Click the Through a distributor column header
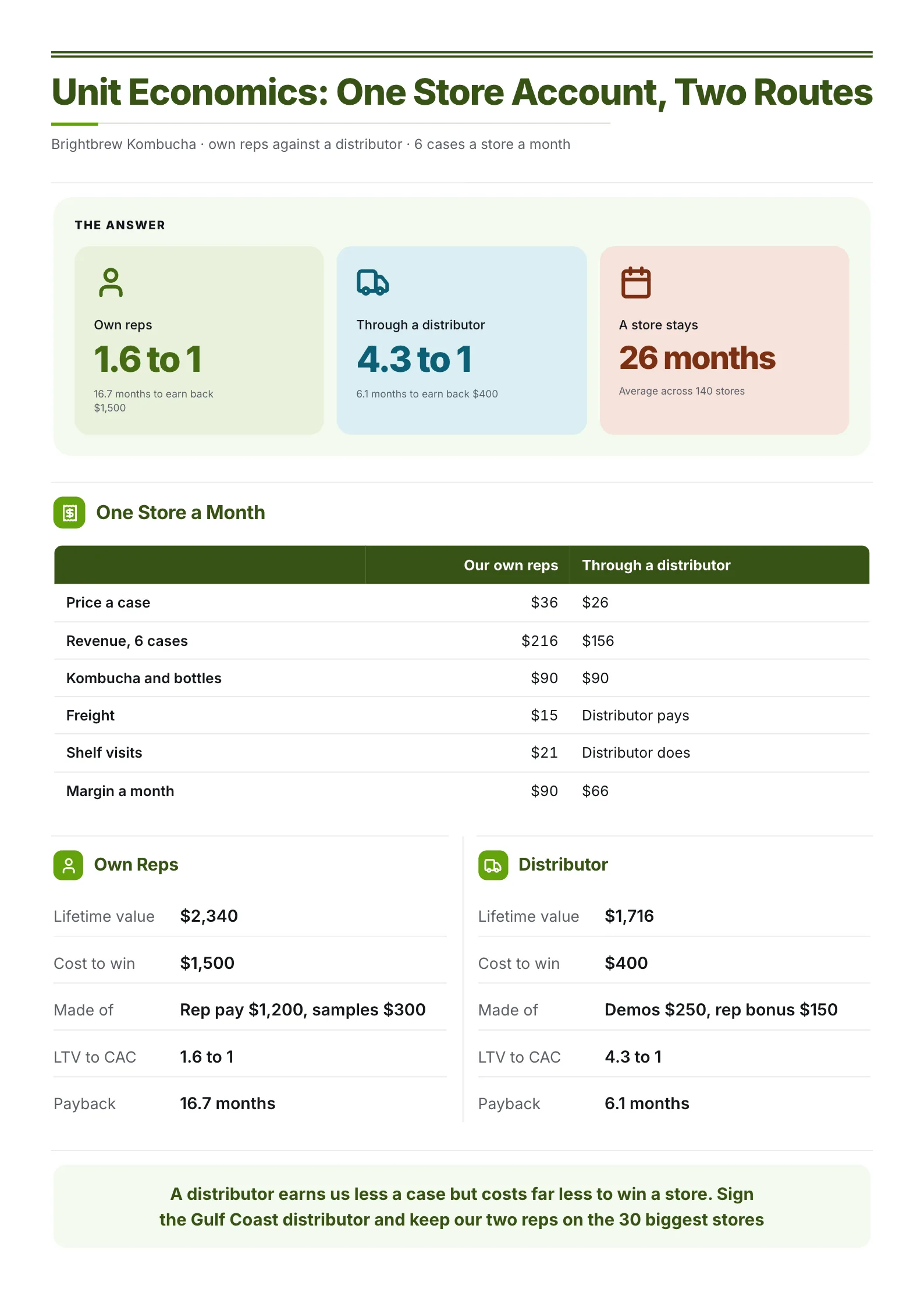Screen dimensions: 924x1307 [x=656, y=565]
